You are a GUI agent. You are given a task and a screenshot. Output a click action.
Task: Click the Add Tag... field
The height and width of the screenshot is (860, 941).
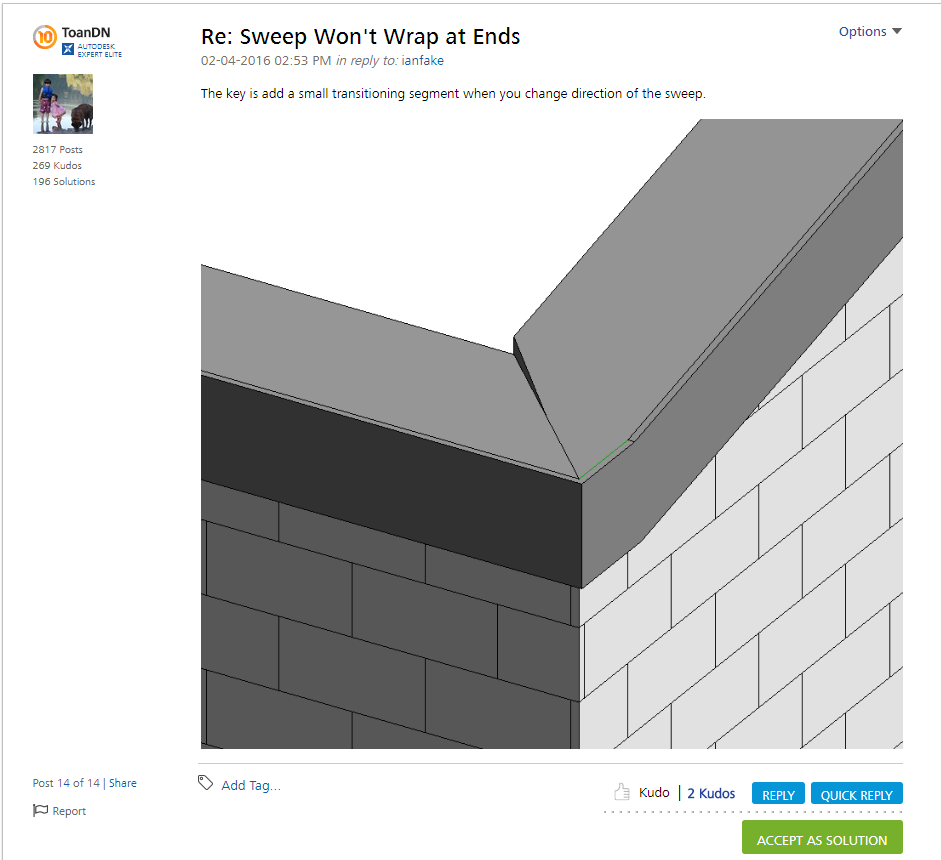point(251,785)
